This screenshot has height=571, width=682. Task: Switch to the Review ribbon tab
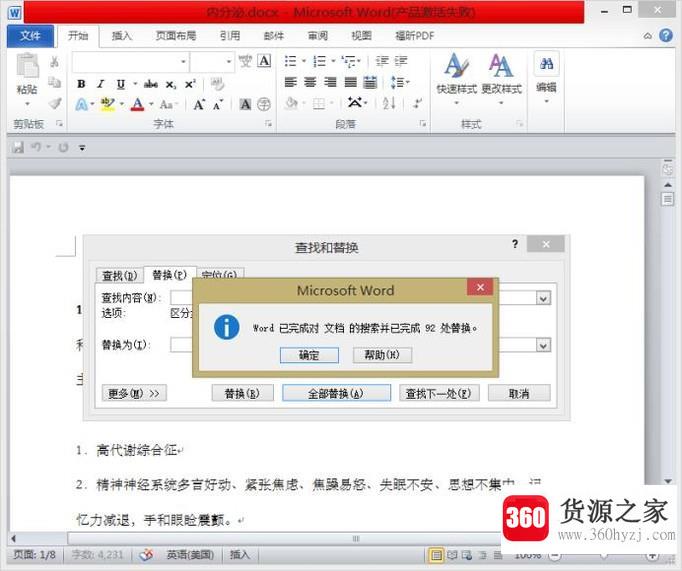318,36
